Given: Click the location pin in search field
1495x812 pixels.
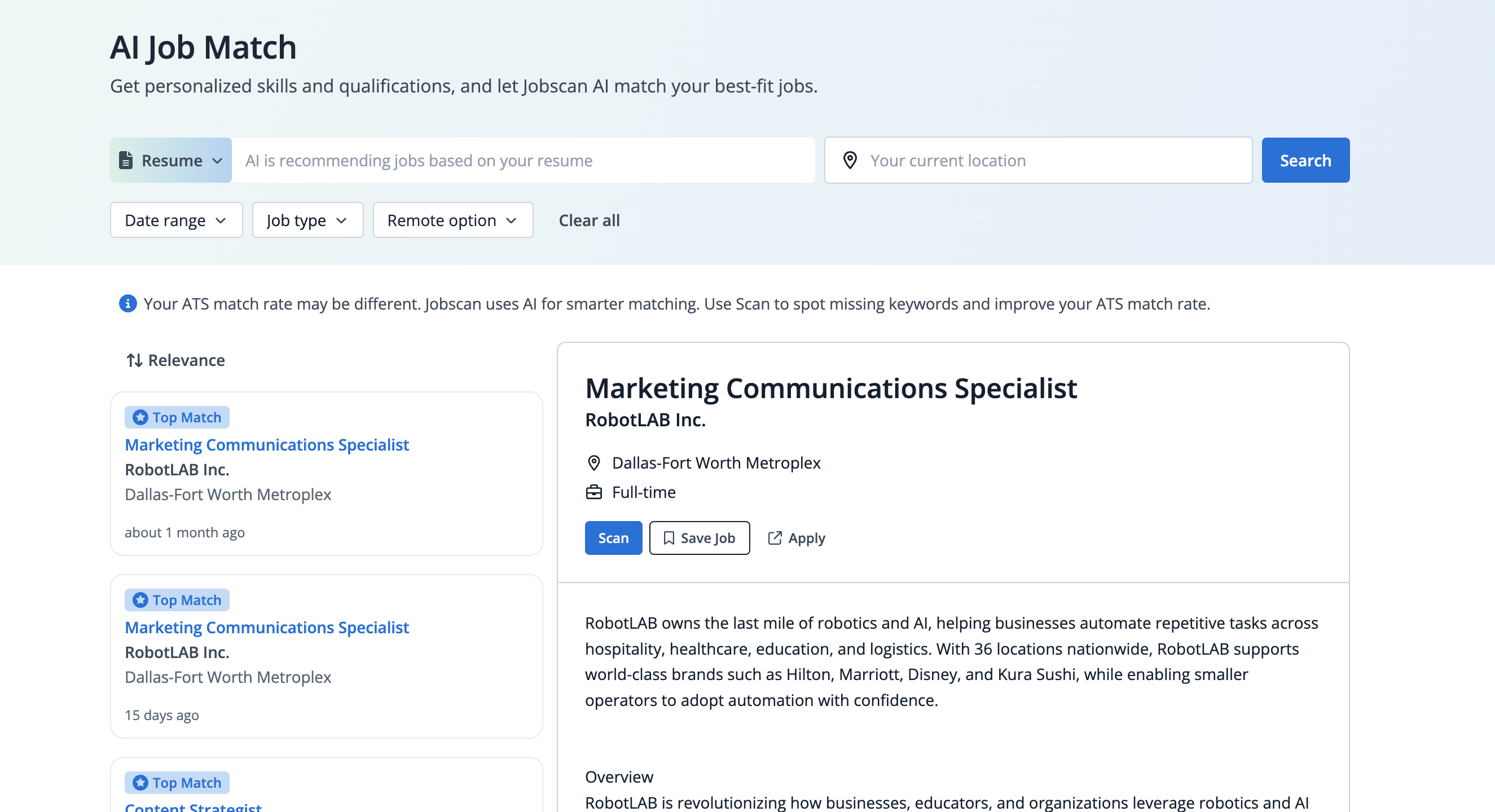Looking at the screenshot, I should [x=850, y=160].
